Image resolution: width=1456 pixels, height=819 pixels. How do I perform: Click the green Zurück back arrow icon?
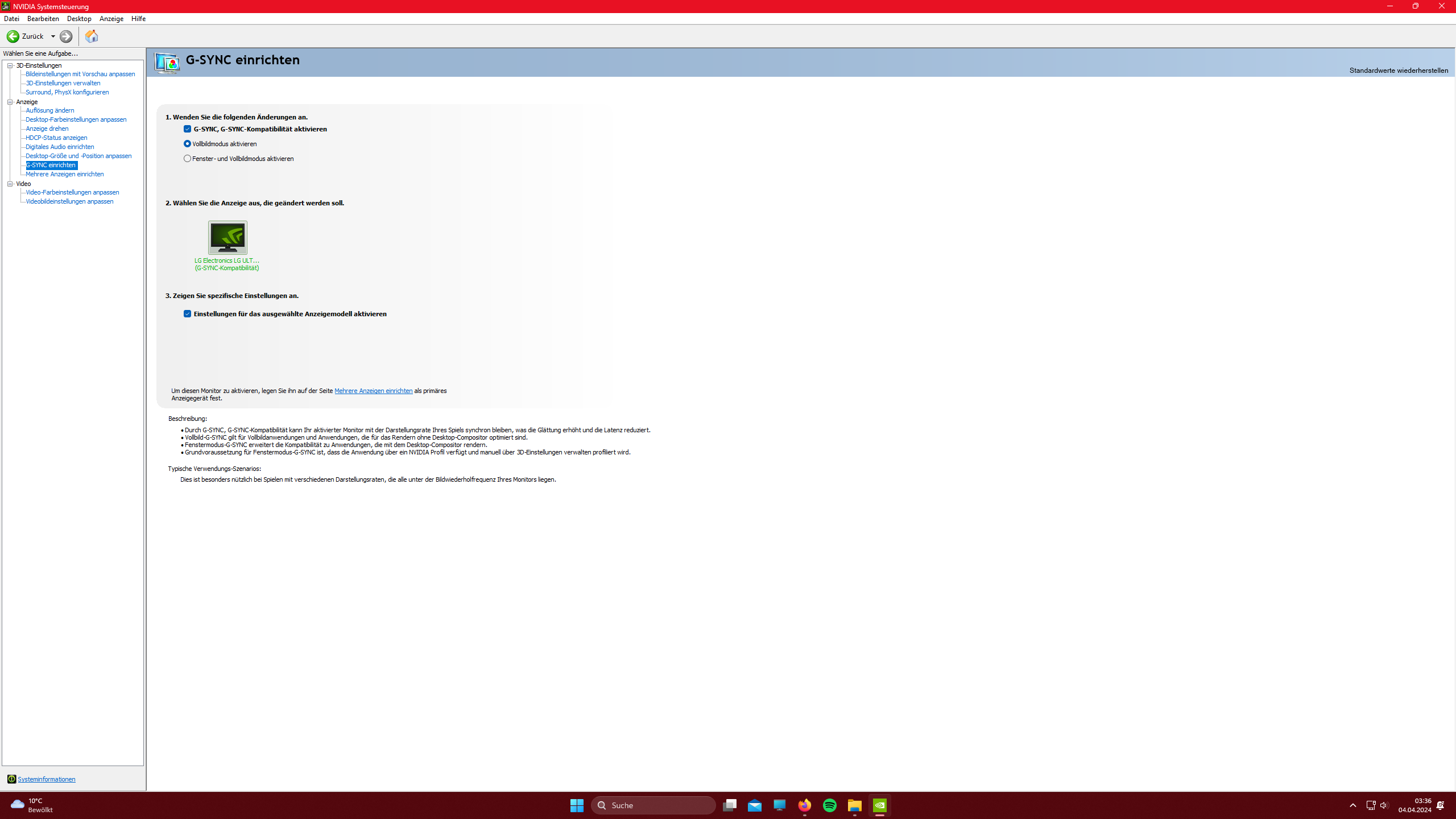pos(13,36)
